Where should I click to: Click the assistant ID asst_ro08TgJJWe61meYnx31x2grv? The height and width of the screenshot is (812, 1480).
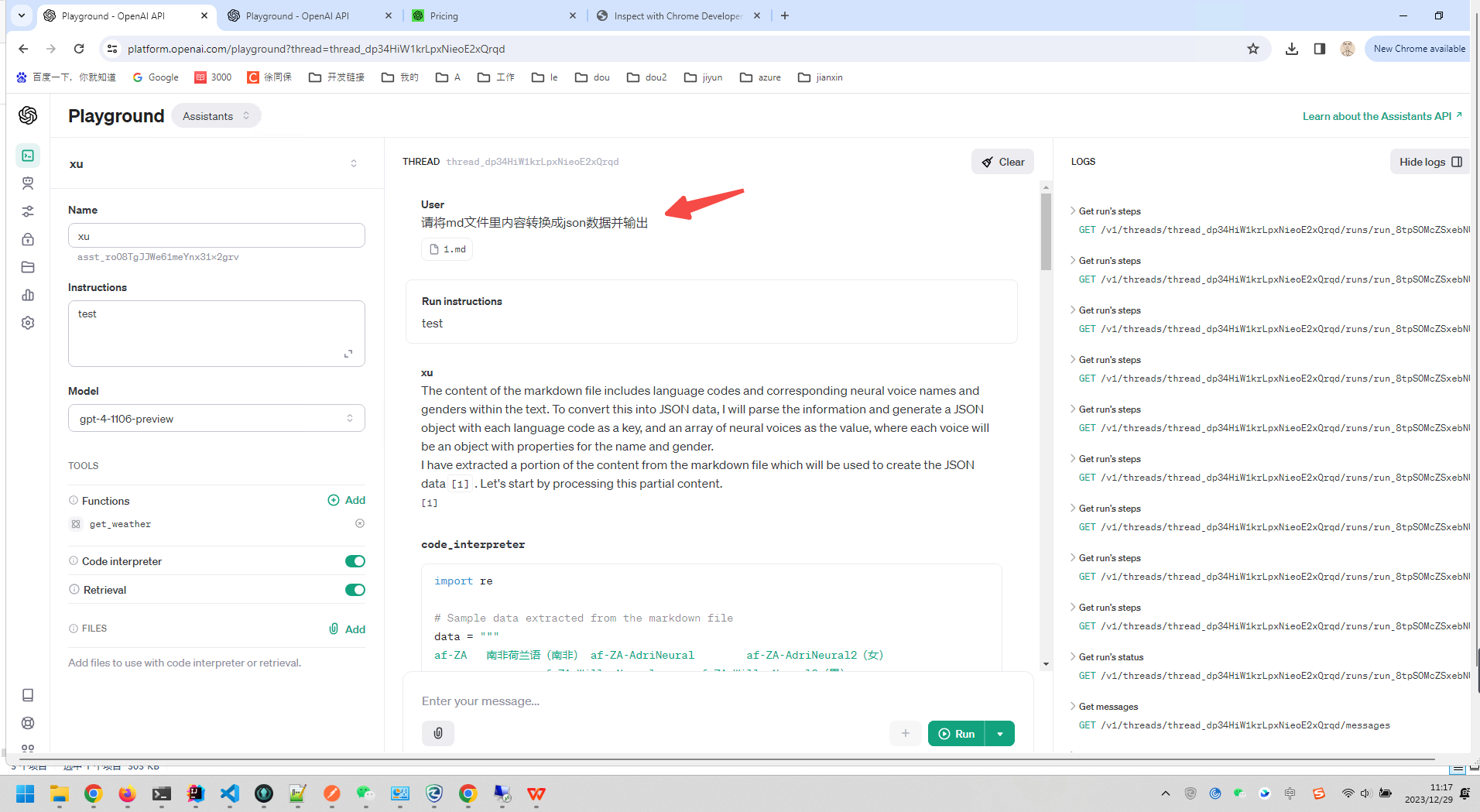click(158, 257)
